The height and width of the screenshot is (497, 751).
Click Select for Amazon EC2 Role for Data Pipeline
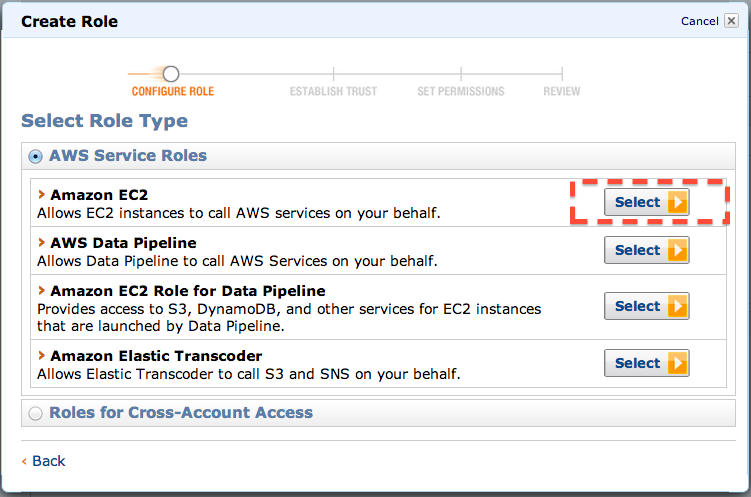click(x=646, y=306)
